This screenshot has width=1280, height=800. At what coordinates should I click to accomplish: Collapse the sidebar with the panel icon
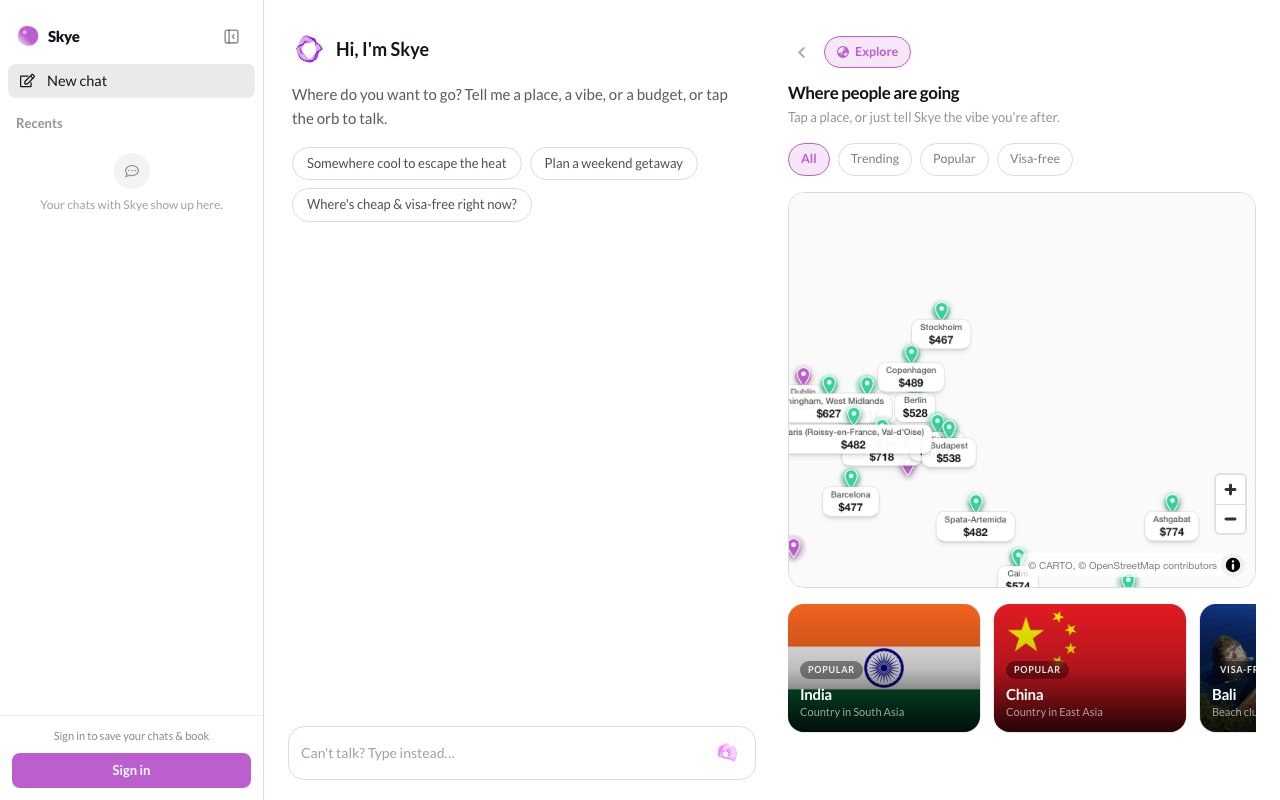coord(231,37)
